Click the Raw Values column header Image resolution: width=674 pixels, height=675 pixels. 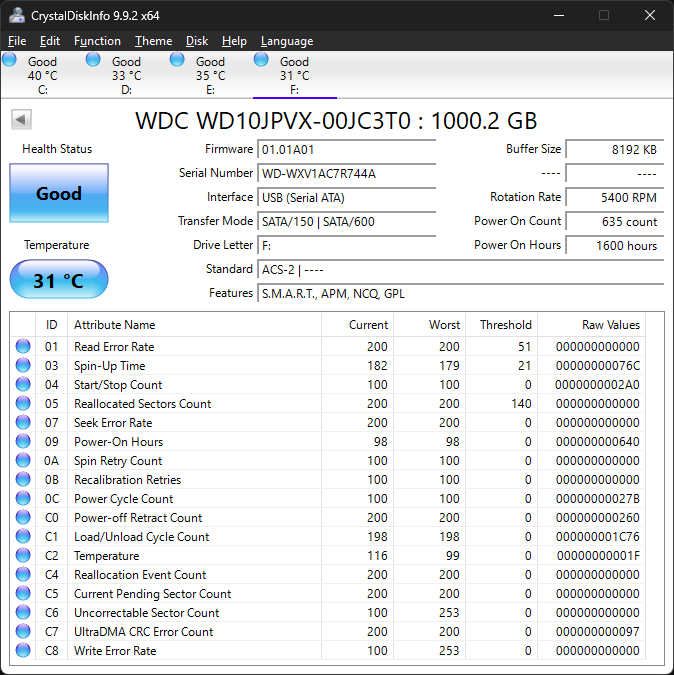click(591, 325)
